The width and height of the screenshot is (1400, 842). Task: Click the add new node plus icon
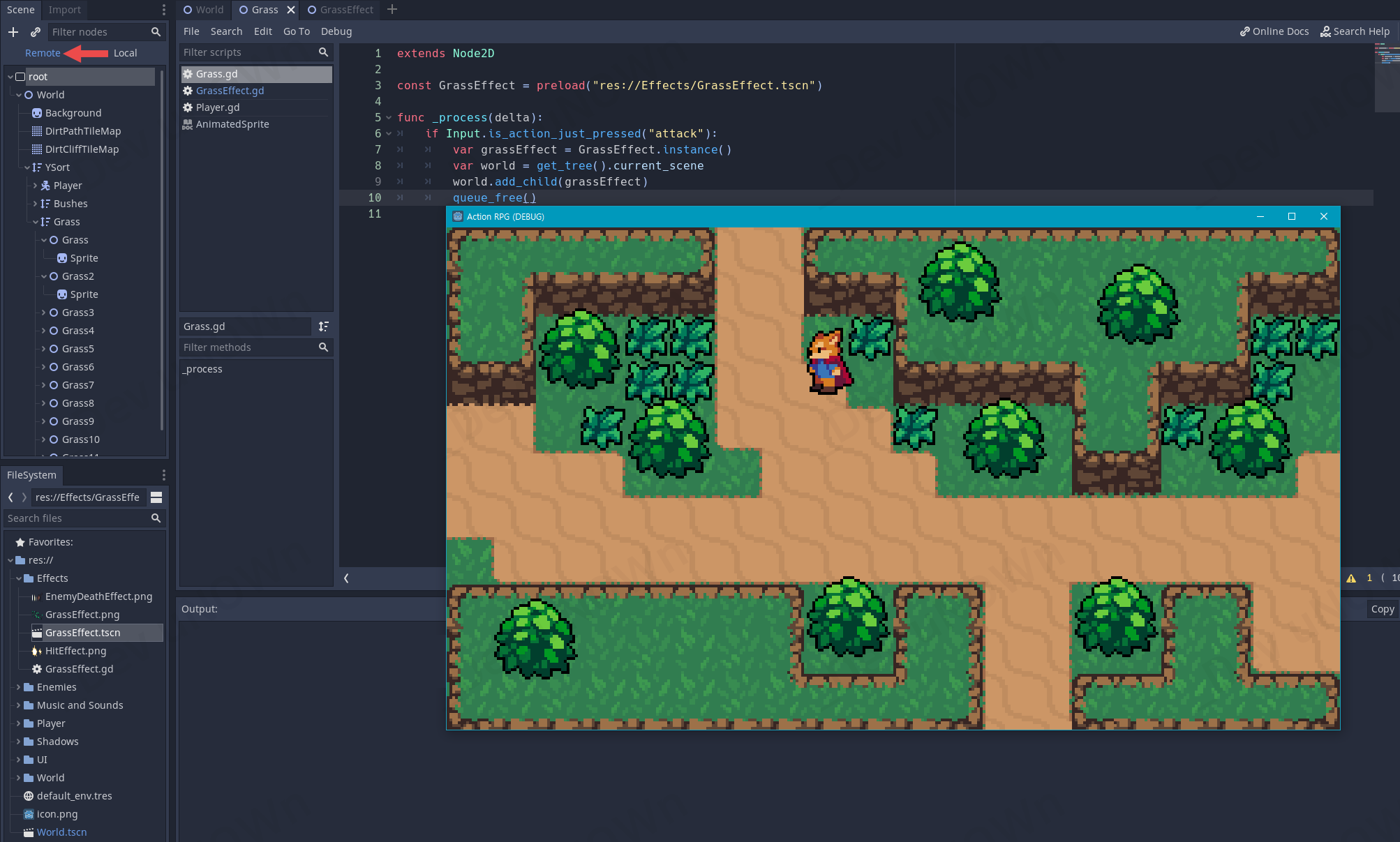coord(13,32)
